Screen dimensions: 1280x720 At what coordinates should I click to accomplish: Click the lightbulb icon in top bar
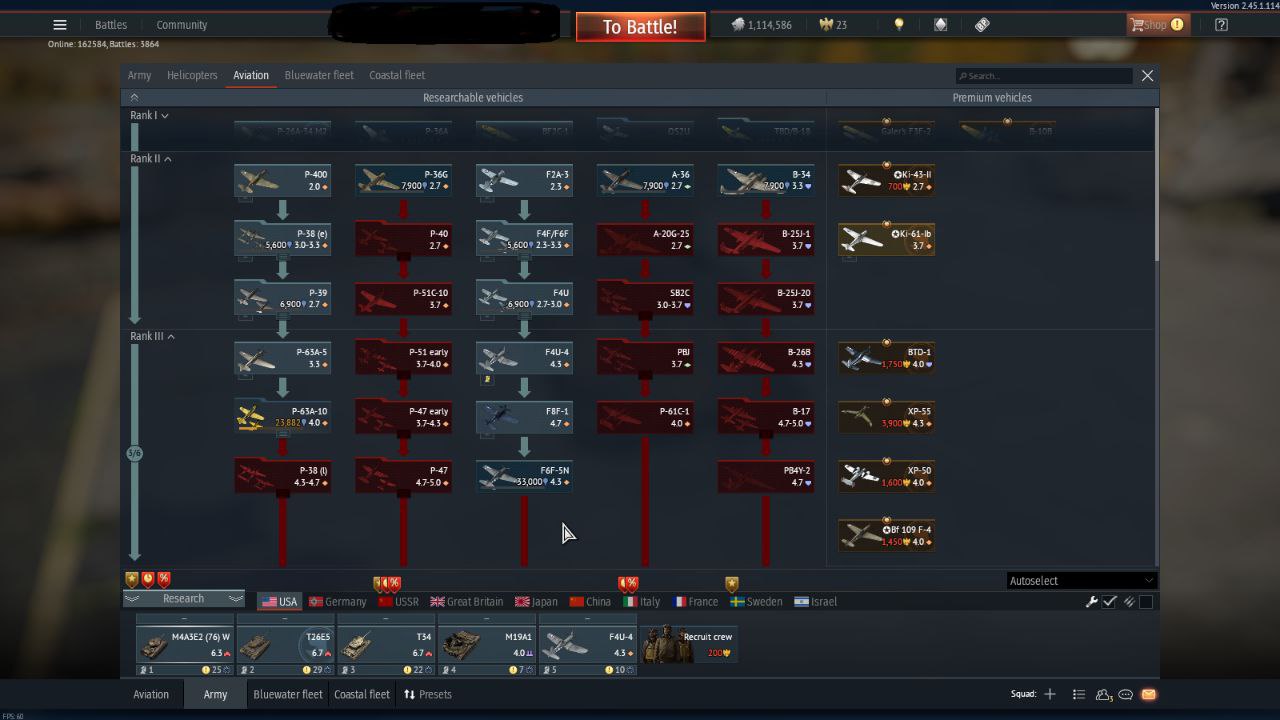898,25
